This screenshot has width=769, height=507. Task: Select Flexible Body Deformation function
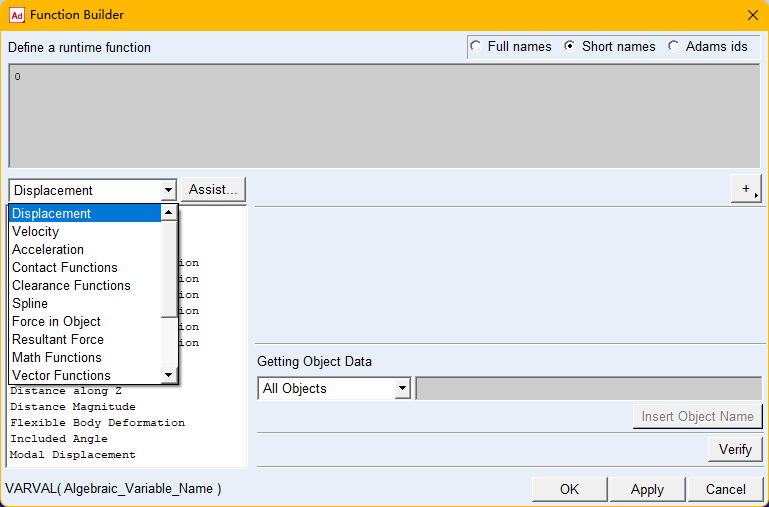coord(98,423)
